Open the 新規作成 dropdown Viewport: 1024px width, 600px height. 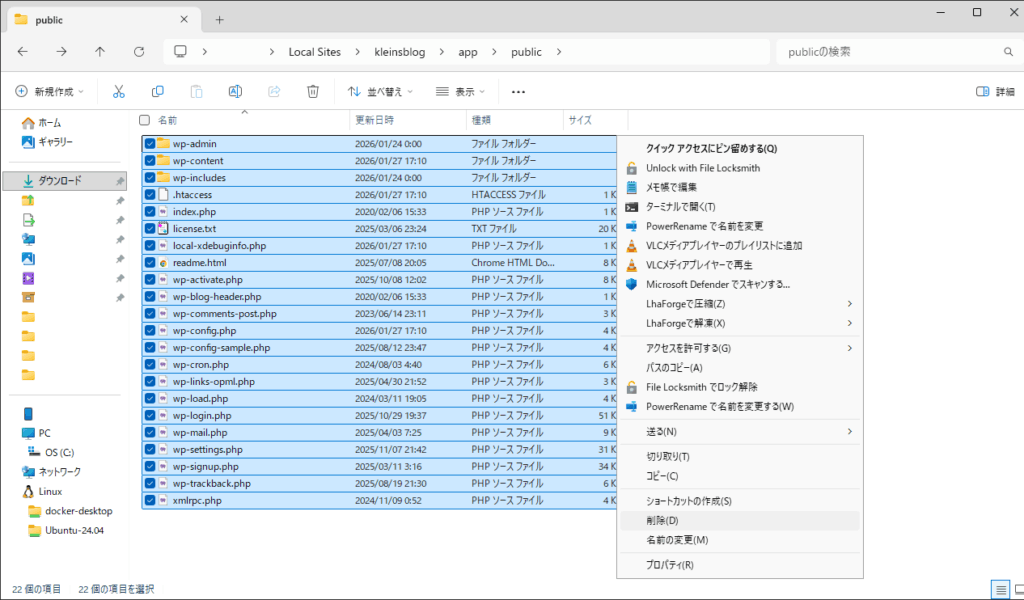tap(50, 91)
